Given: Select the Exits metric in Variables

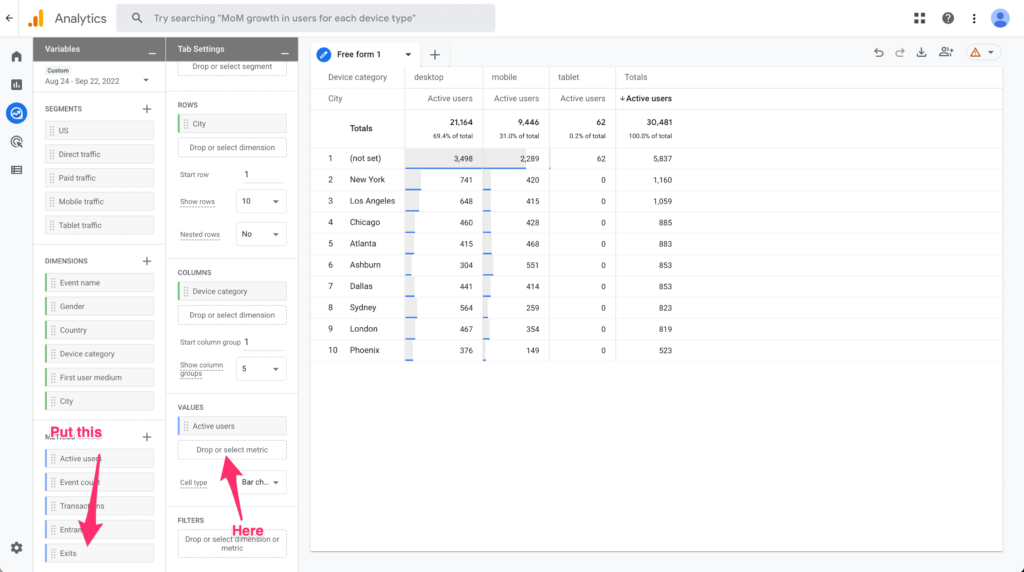Looking at the screenshot, I should click(x=99, y=553).
